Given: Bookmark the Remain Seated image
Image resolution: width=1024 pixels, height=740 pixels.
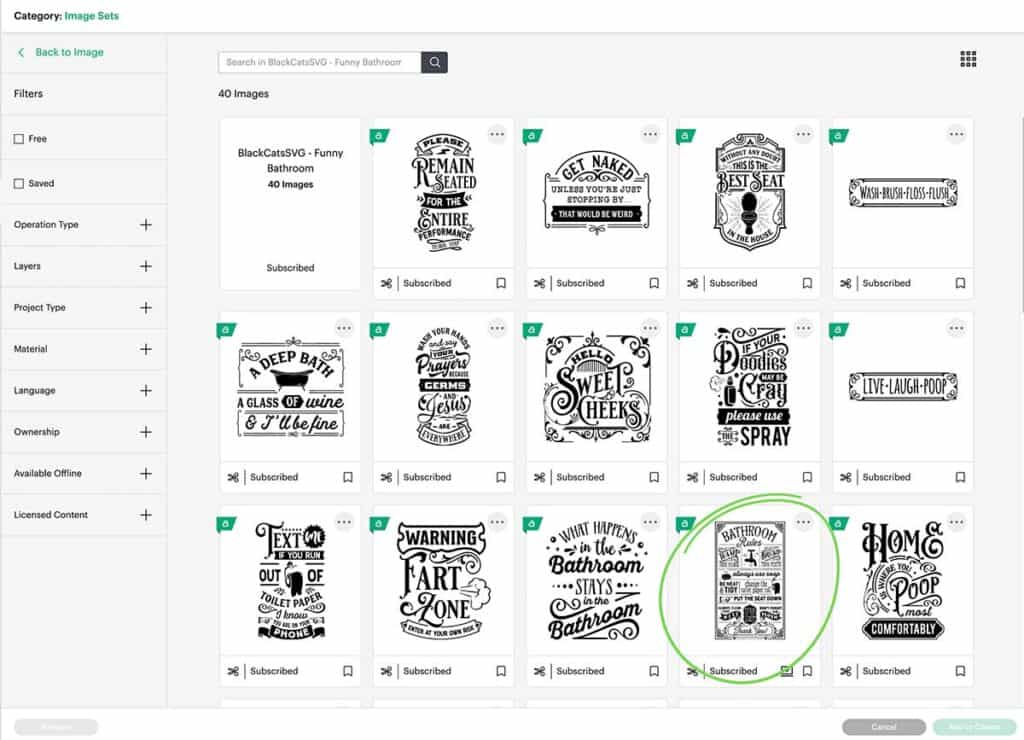Looking at the screenshot, I should (501, 283).
